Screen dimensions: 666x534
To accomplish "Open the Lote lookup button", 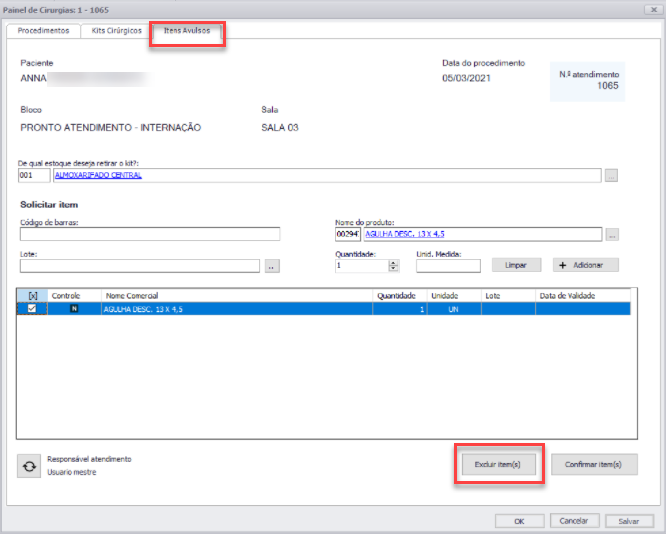I will (x=272, y=266).
